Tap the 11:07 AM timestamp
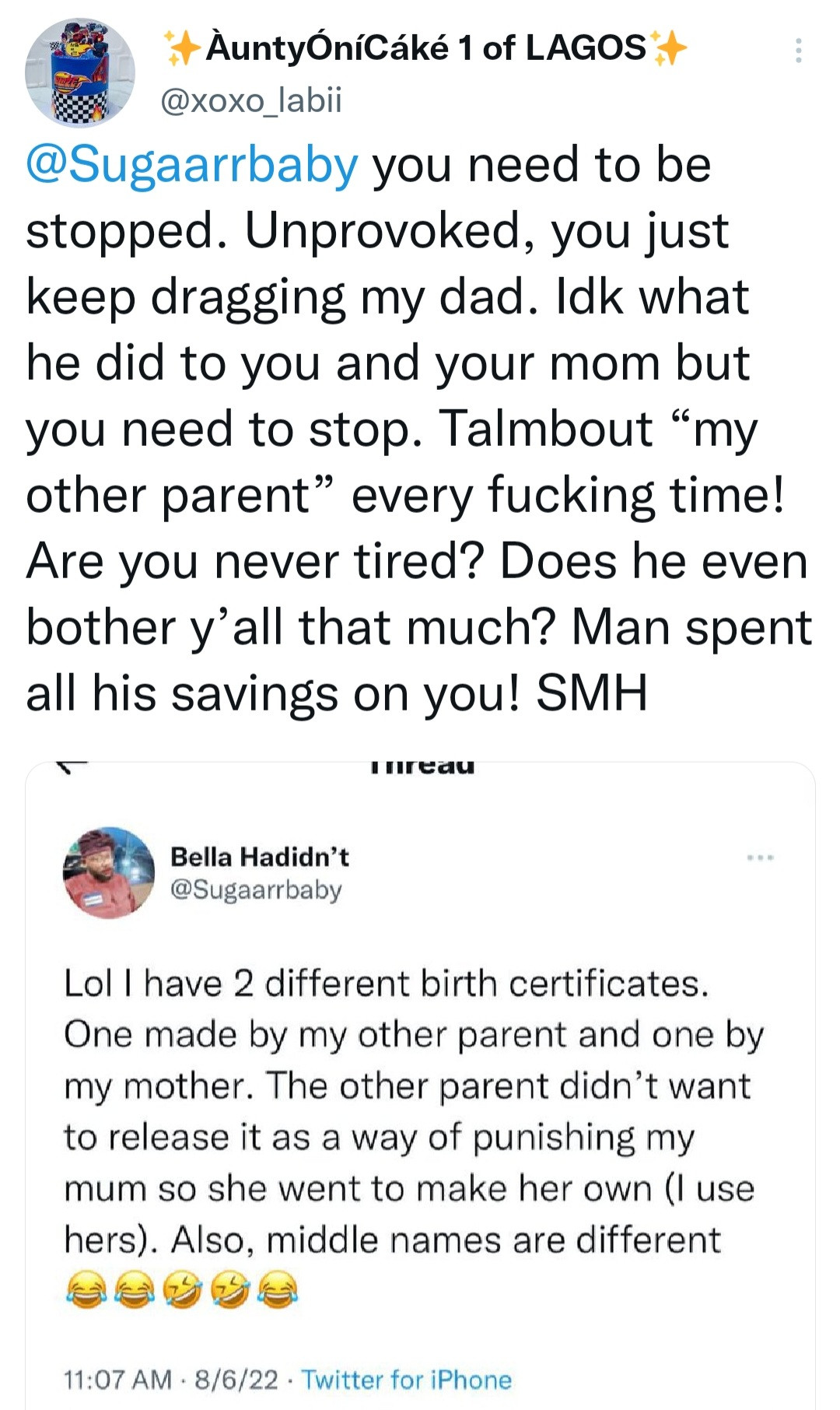 click(117, 1380)
